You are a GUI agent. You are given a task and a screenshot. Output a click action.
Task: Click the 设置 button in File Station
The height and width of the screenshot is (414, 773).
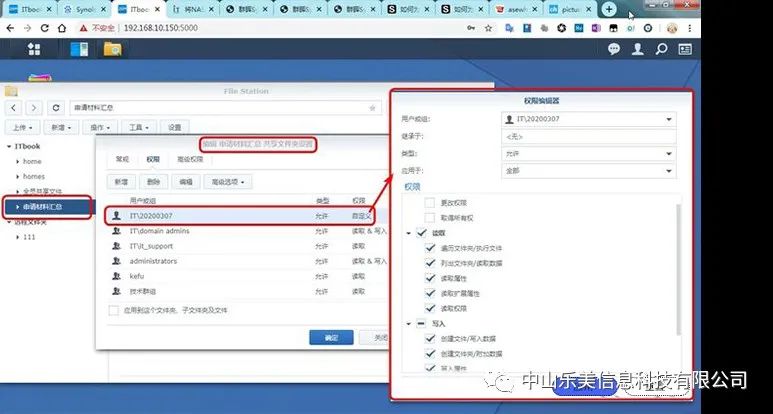tap(175, 127)
